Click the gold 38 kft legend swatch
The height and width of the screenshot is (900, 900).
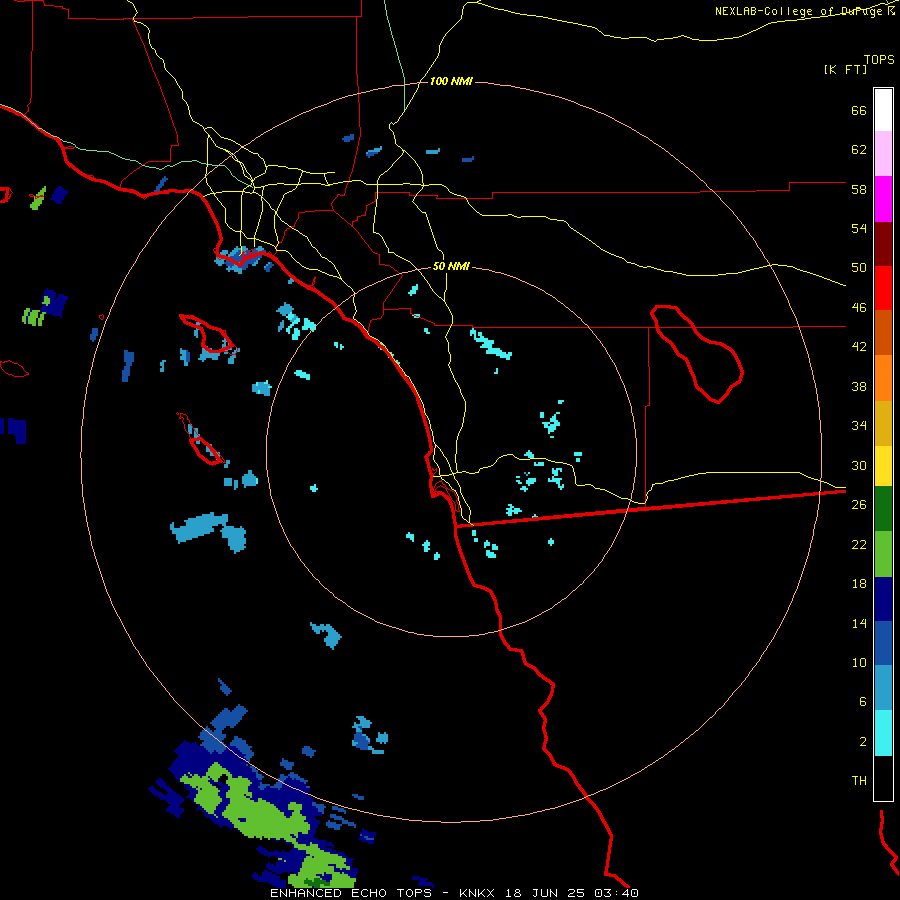click(x=883, y=423)
